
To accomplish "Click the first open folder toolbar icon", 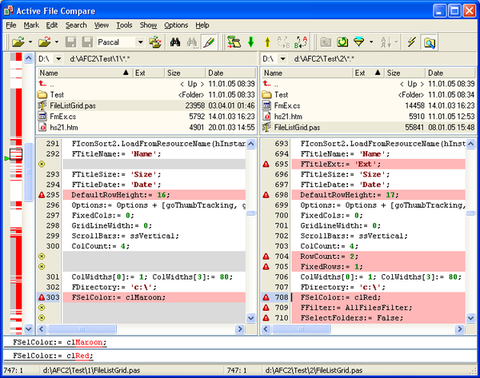I will click(x=18, y=42).
